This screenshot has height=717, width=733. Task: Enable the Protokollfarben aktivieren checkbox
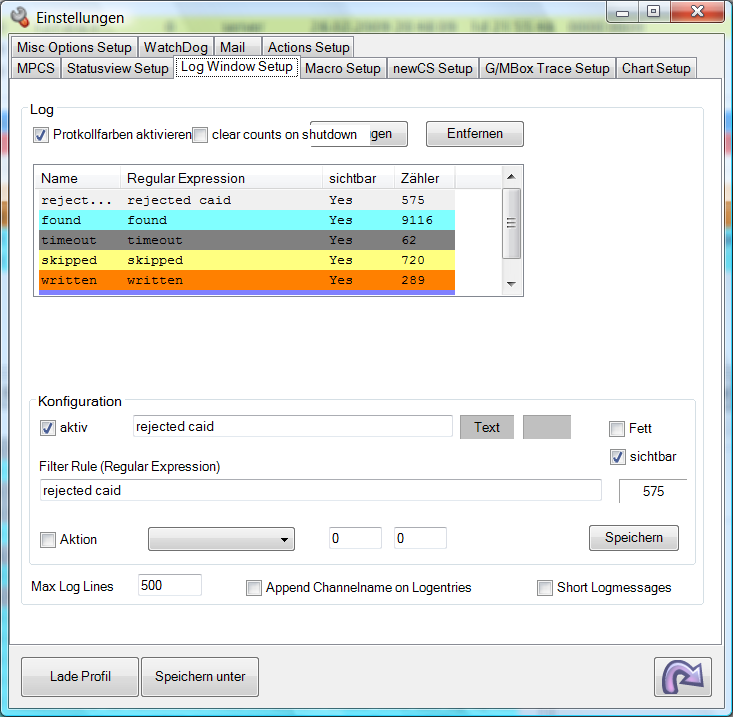pyautogui.click(x=41, y=134)
